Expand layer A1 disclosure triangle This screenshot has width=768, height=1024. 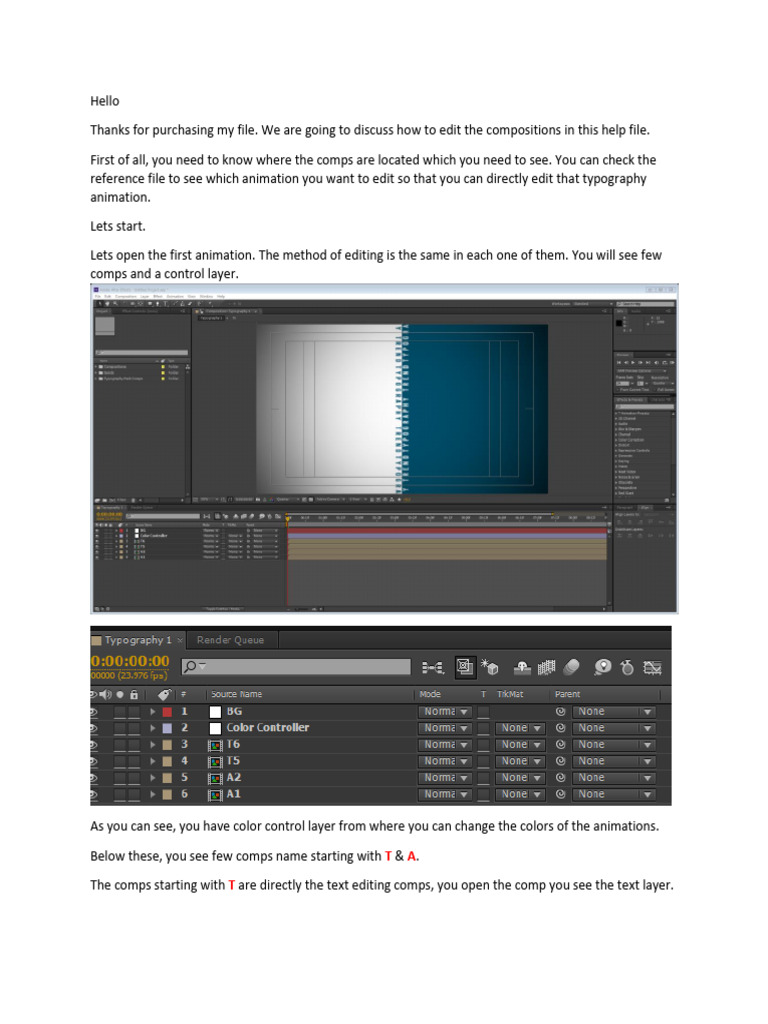coord(153,794)
